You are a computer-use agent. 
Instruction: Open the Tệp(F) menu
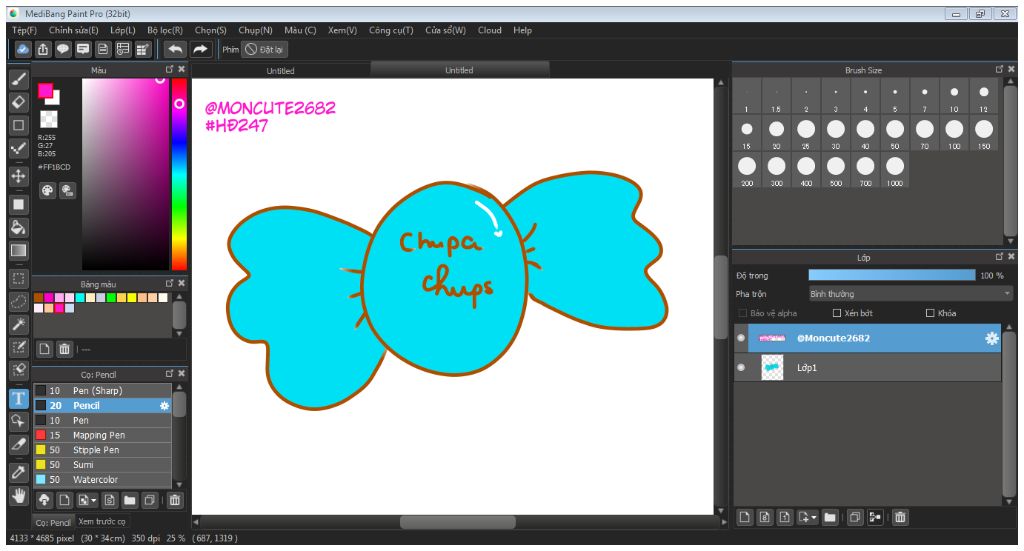pyautogui.click(x=24, y=30)
